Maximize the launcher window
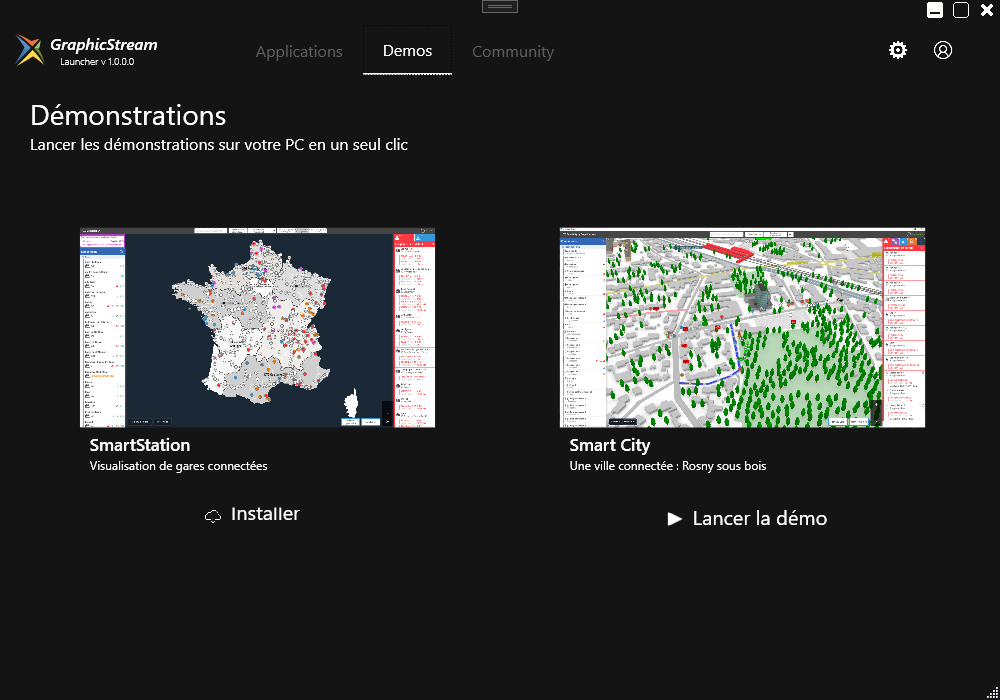The width and height of the screenshot is (1000, 700). click(x=960, y=10)
